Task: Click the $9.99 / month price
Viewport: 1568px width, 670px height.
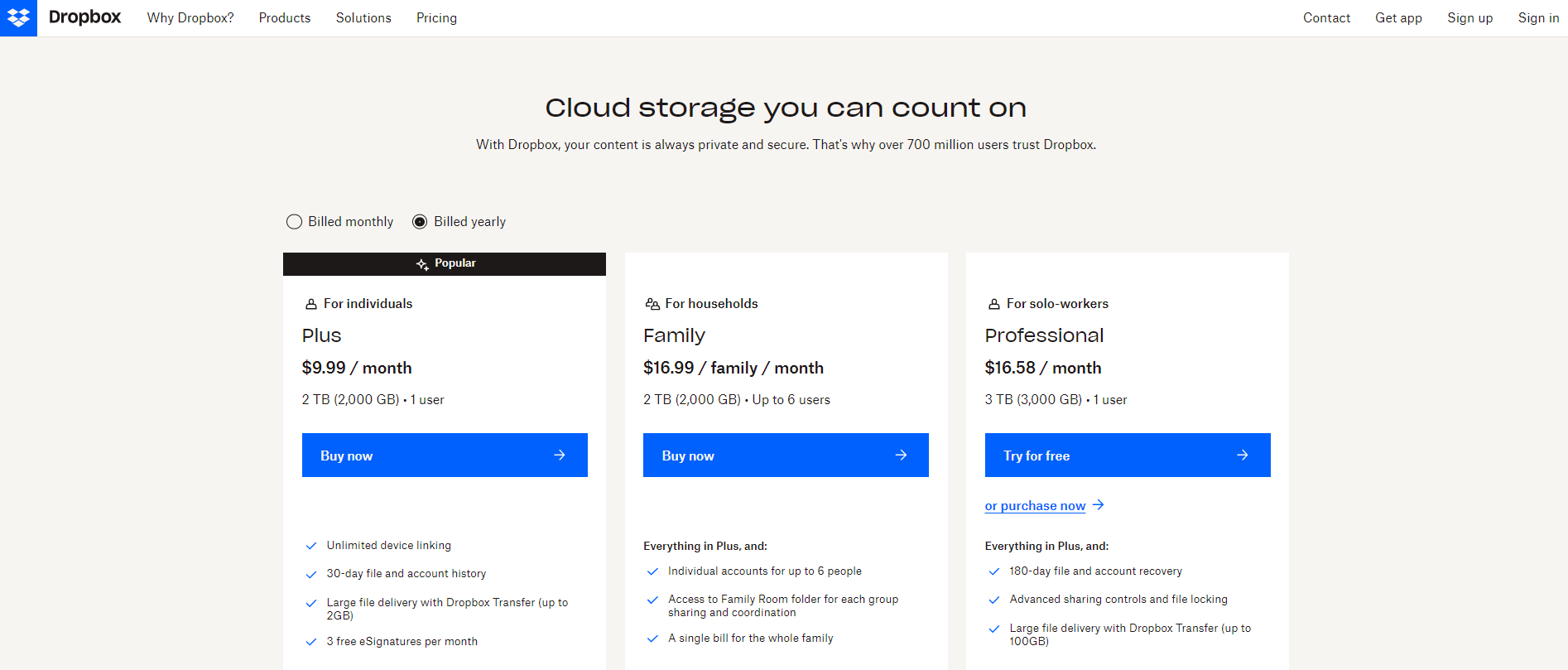Action: tap(357, 368)
